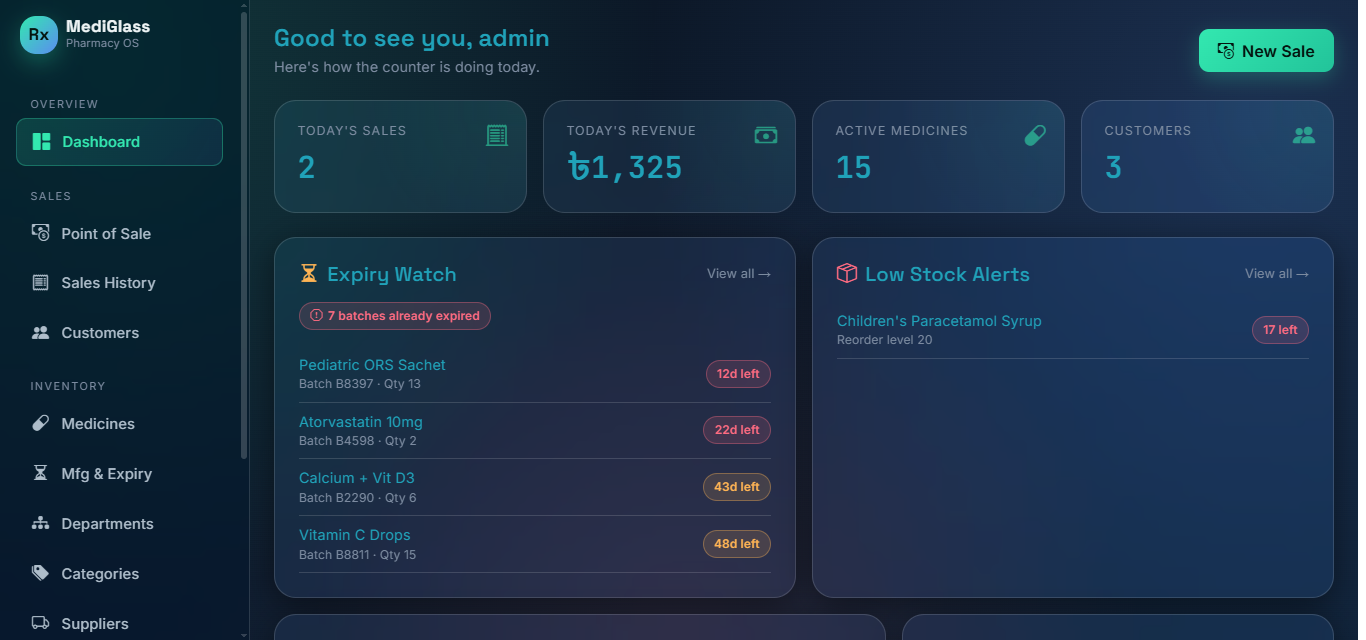The height and width of the screenshot is (640, 1366).
Task: Click the Mfg & Expiry hourglass icon
Action: (41, 474)
